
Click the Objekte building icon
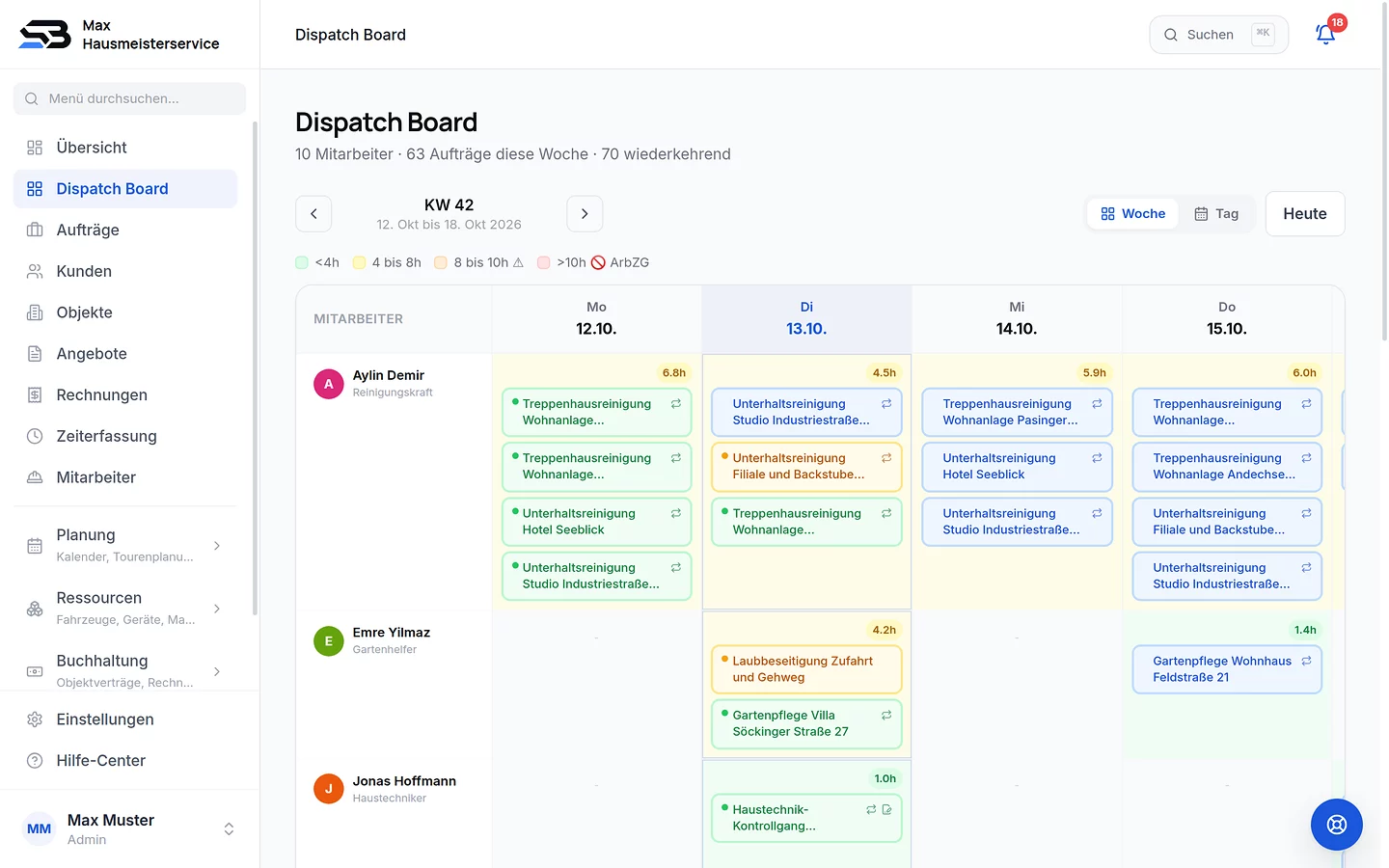35,312
